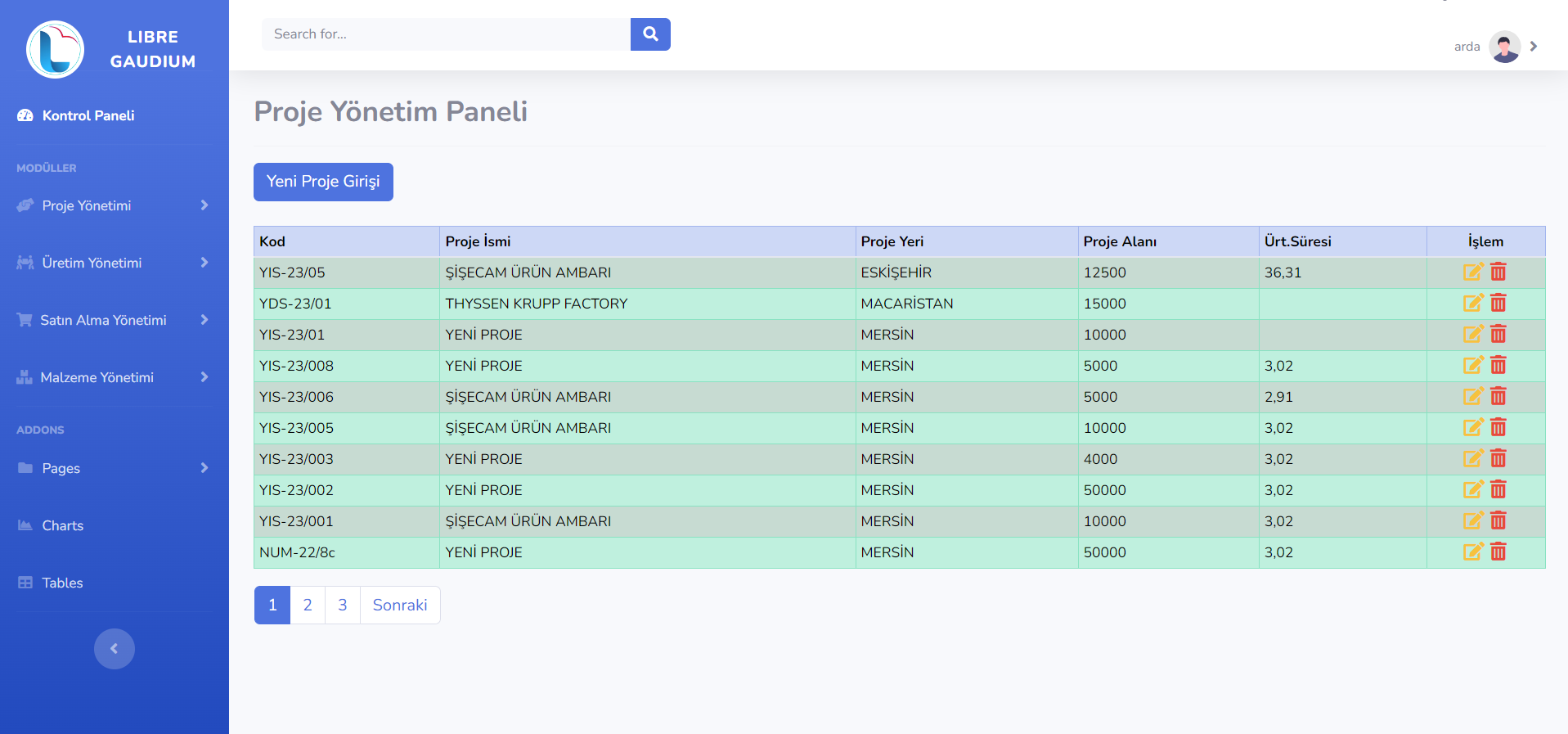Expand the Malzeme Yönetimi menu
1568x734 pixels.
(114, 377)
